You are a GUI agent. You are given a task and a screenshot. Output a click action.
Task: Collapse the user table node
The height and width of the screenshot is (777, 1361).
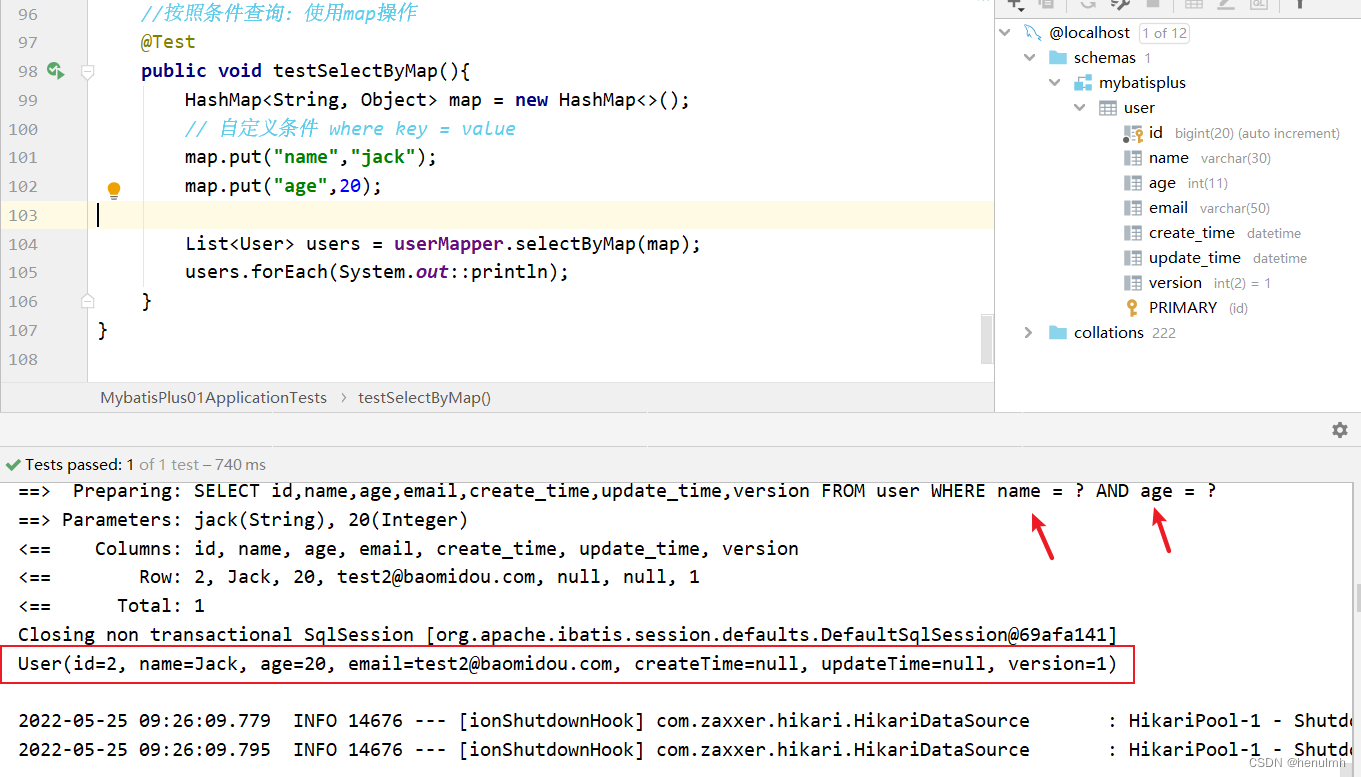[x=1080, y=108]
